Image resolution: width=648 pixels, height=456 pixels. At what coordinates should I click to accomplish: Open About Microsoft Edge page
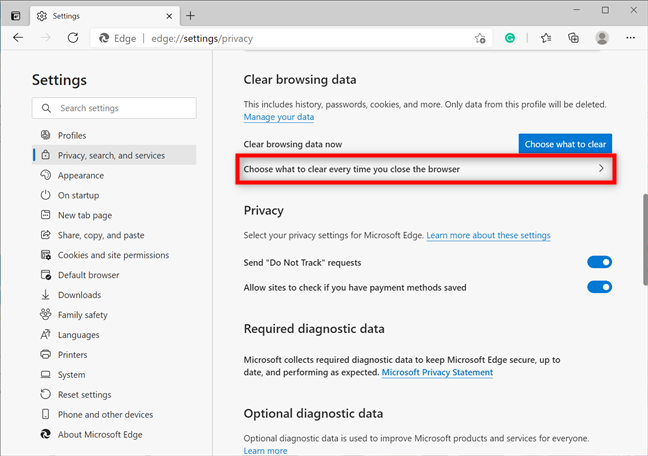point(114,435)
